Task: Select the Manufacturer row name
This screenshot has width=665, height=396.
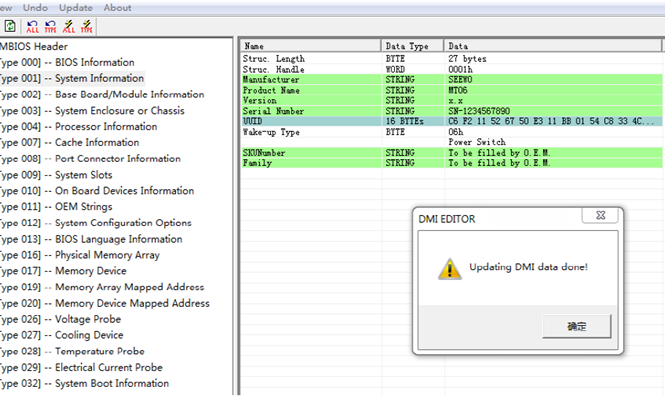Action: pos(271,79)
